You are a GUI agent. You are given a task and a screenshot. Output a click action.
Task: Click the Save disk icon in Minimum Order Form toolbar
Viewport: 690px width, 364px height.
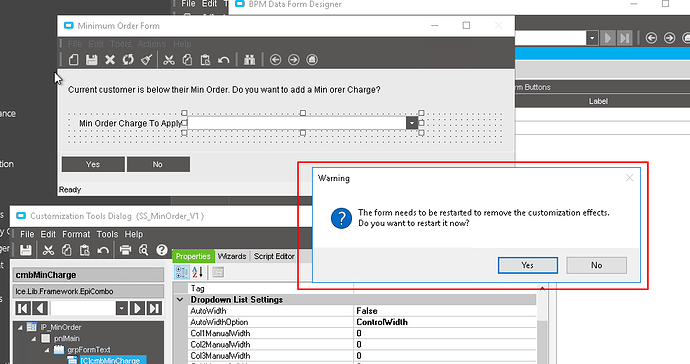(92, 59)
